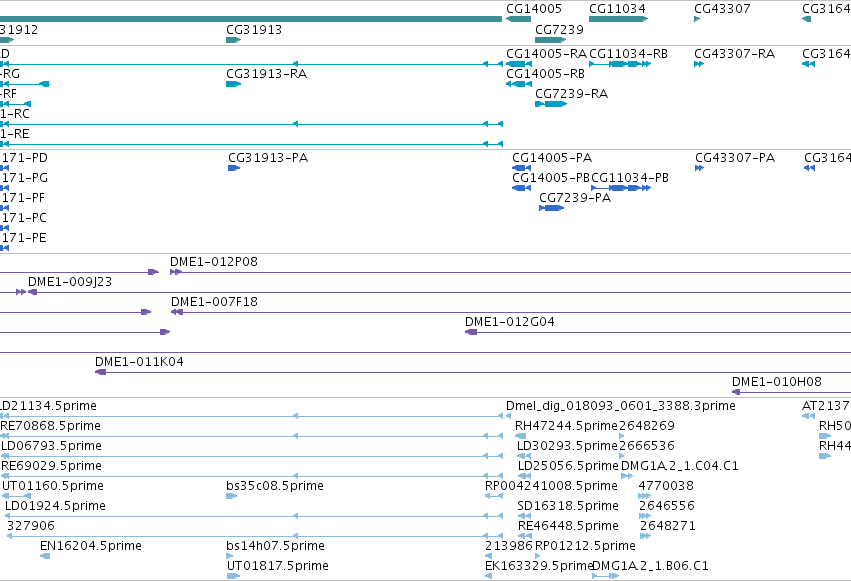Select the EN16204.5prime EST label

pos(91,546)
